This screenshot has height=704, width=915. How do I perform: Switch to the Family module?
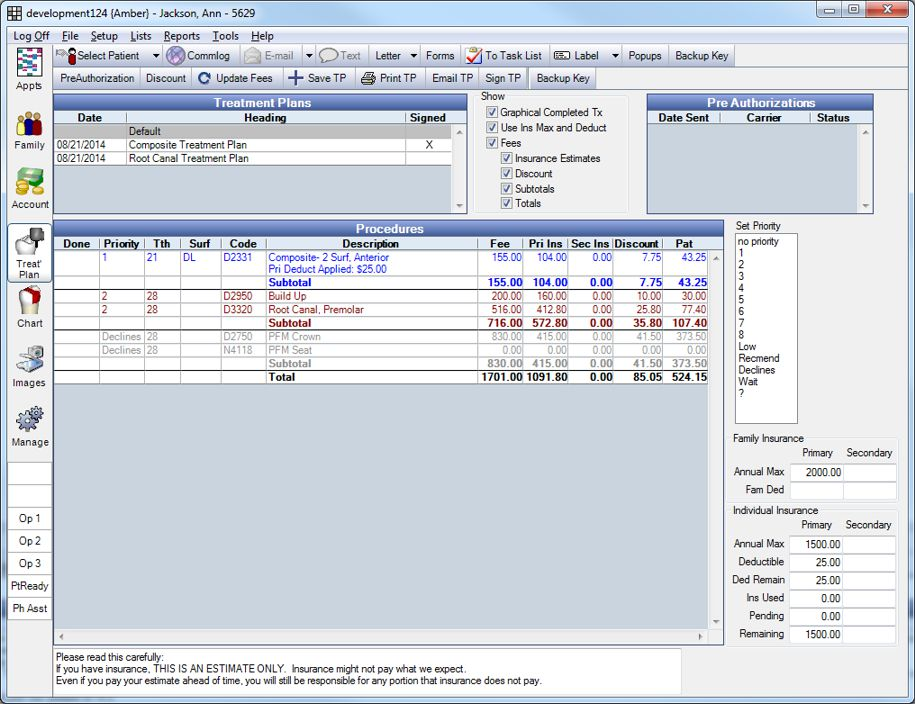(x=28, y=130)
